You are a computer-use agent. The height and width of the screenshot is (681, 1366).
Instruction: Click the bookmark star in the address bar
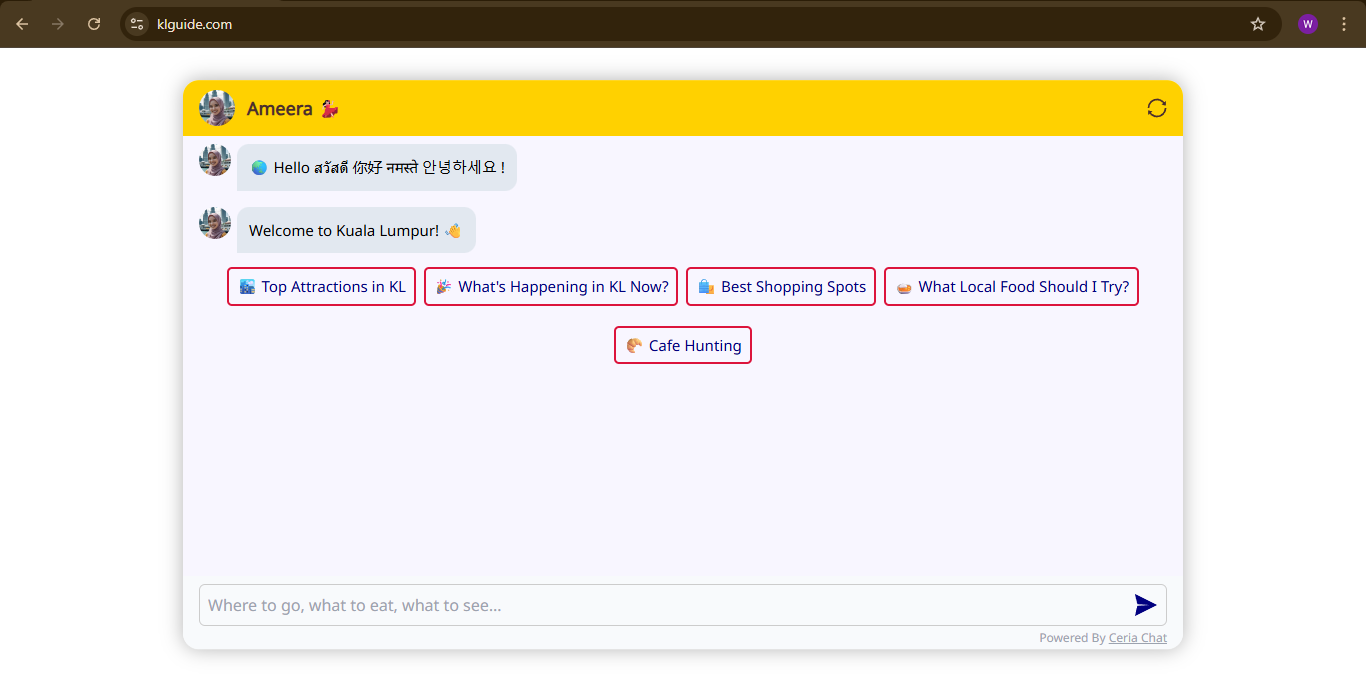click(1257, 23)
